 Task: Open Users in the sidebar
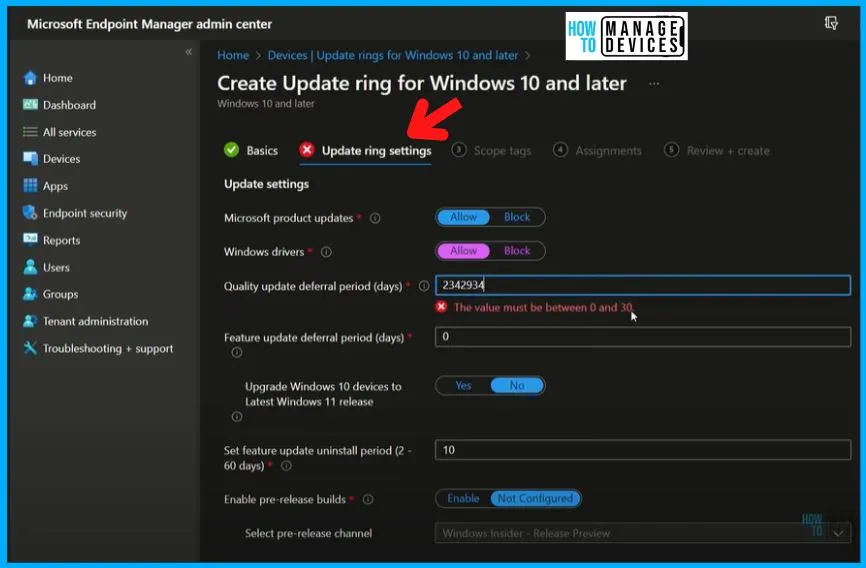tap(56, 267)
